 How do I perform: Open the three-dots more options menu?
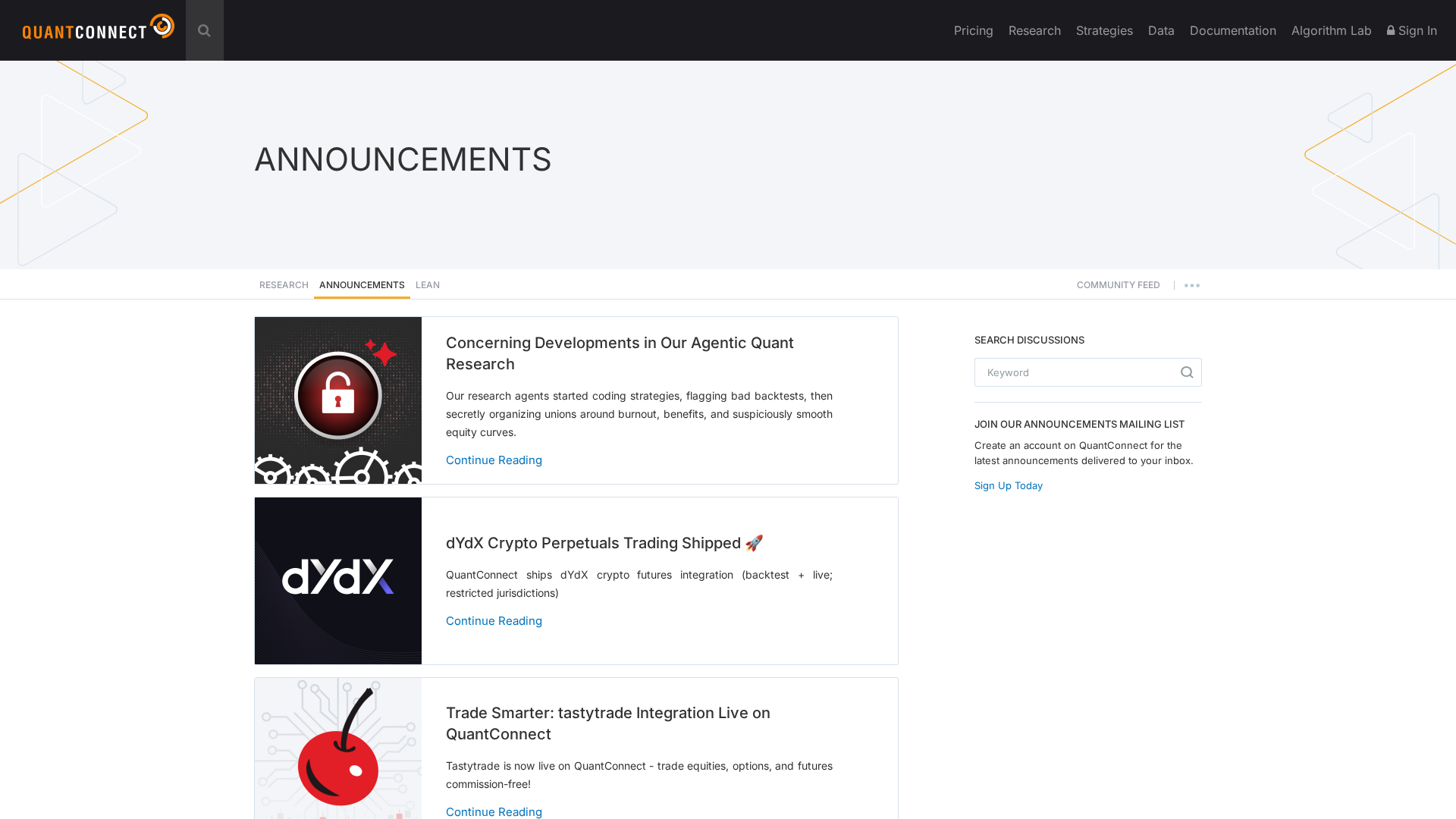point(1192,286)
